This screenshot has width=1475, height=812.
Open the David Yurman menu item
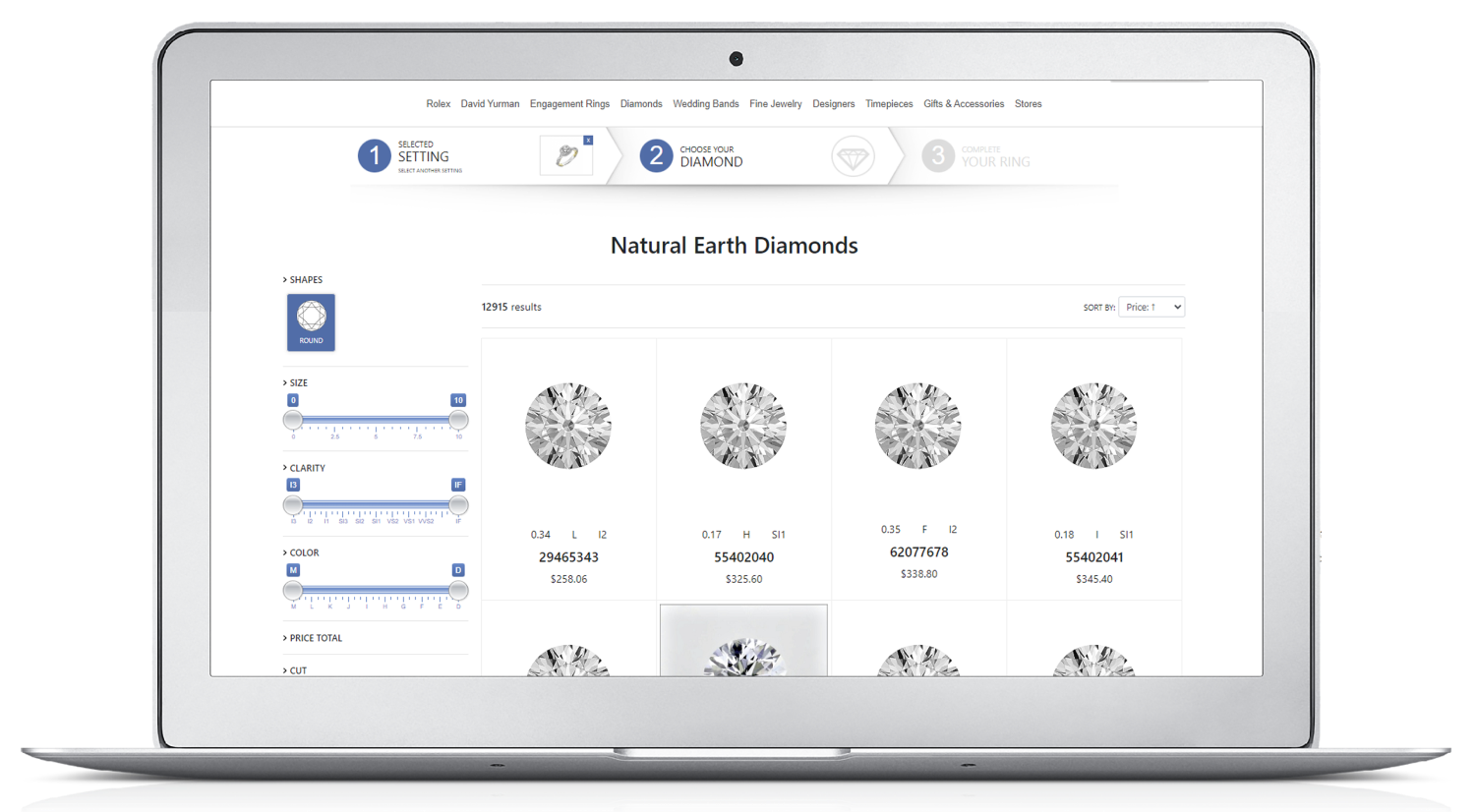[490, 104]
